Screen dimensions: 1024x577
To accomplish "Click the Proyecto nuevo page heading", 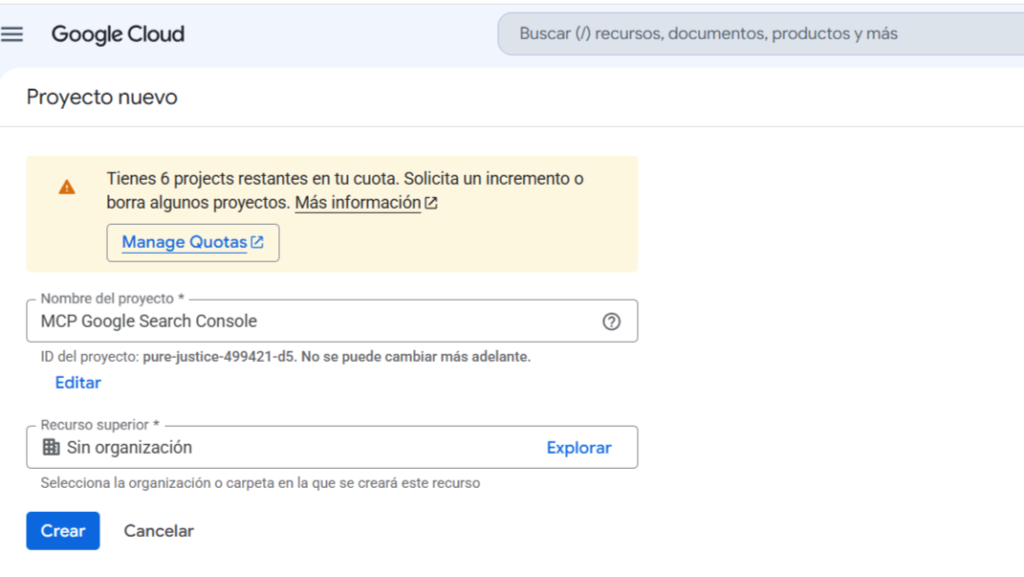I will pos(102,97).
